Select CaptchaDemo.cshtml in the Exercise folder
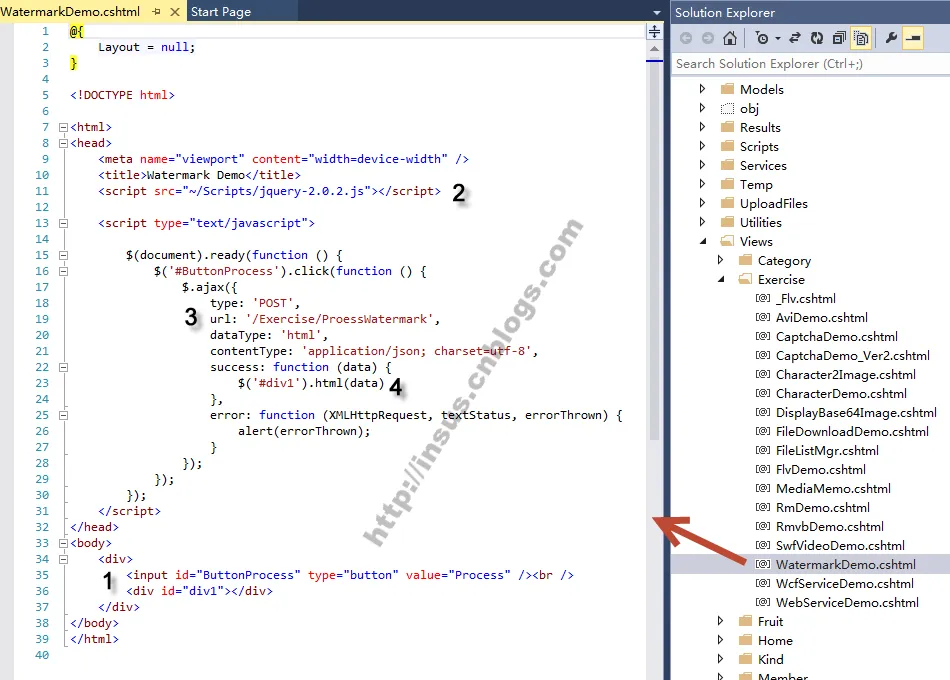The width and height of the screenshot is (950, 680). (x=836, y=337)
